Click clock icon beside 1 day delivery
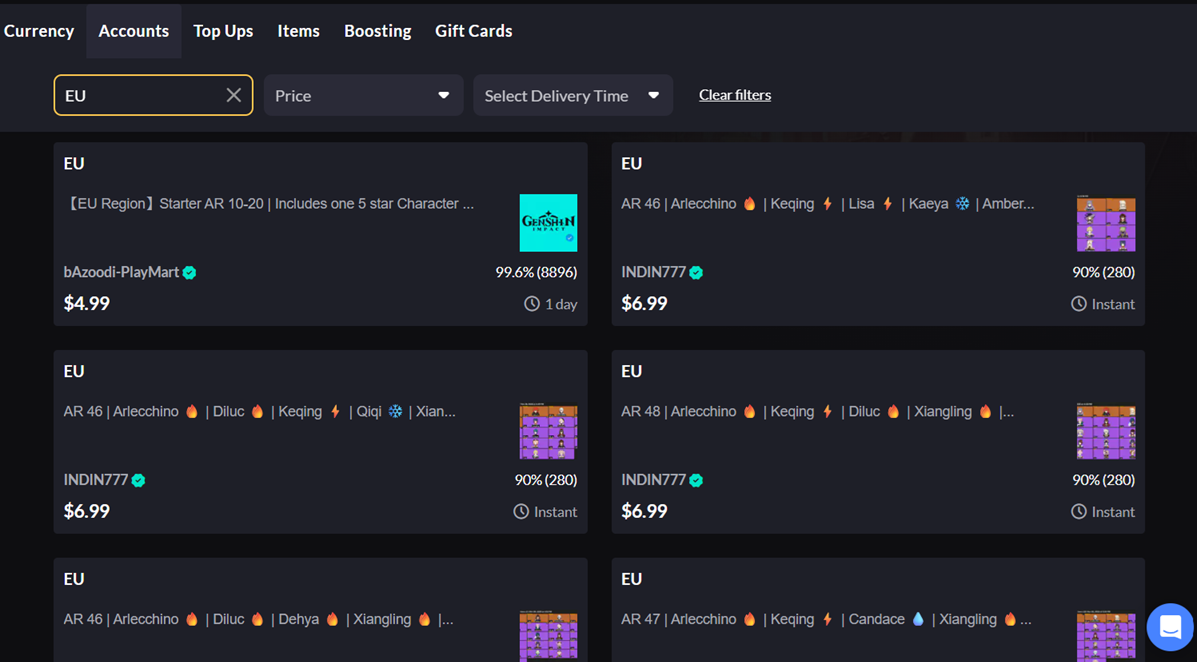The height and width of the screenshot is (662, 1197). [x=531, y=304]
